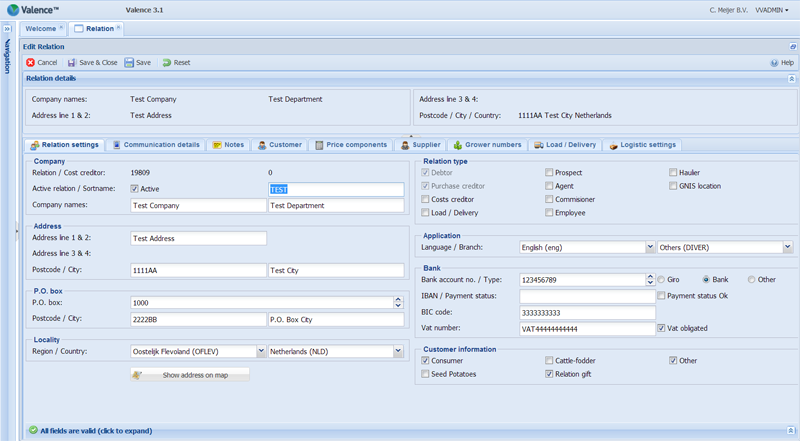800x441 pixels.
Task: Check the GNIS location checkbox
Action: pyautogui.click(x=673, y=186)
